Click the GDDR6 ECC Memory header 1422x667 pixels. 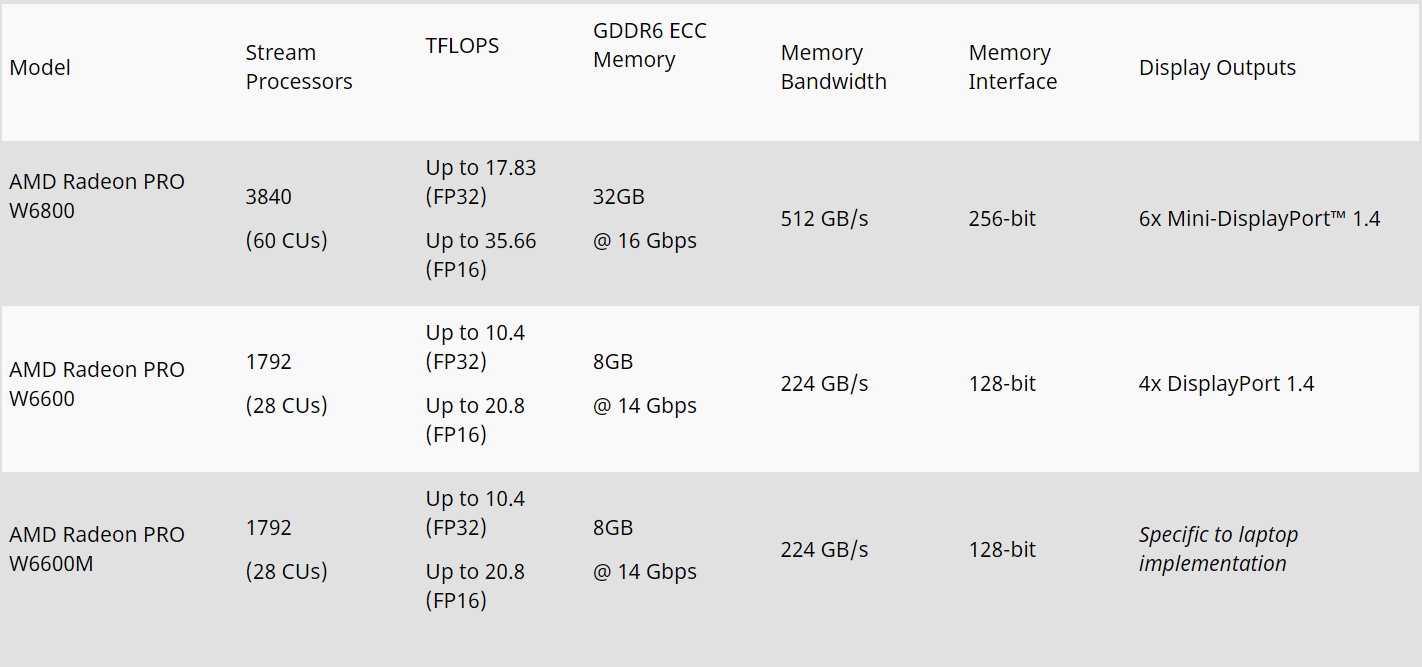(x=650, y=45)
